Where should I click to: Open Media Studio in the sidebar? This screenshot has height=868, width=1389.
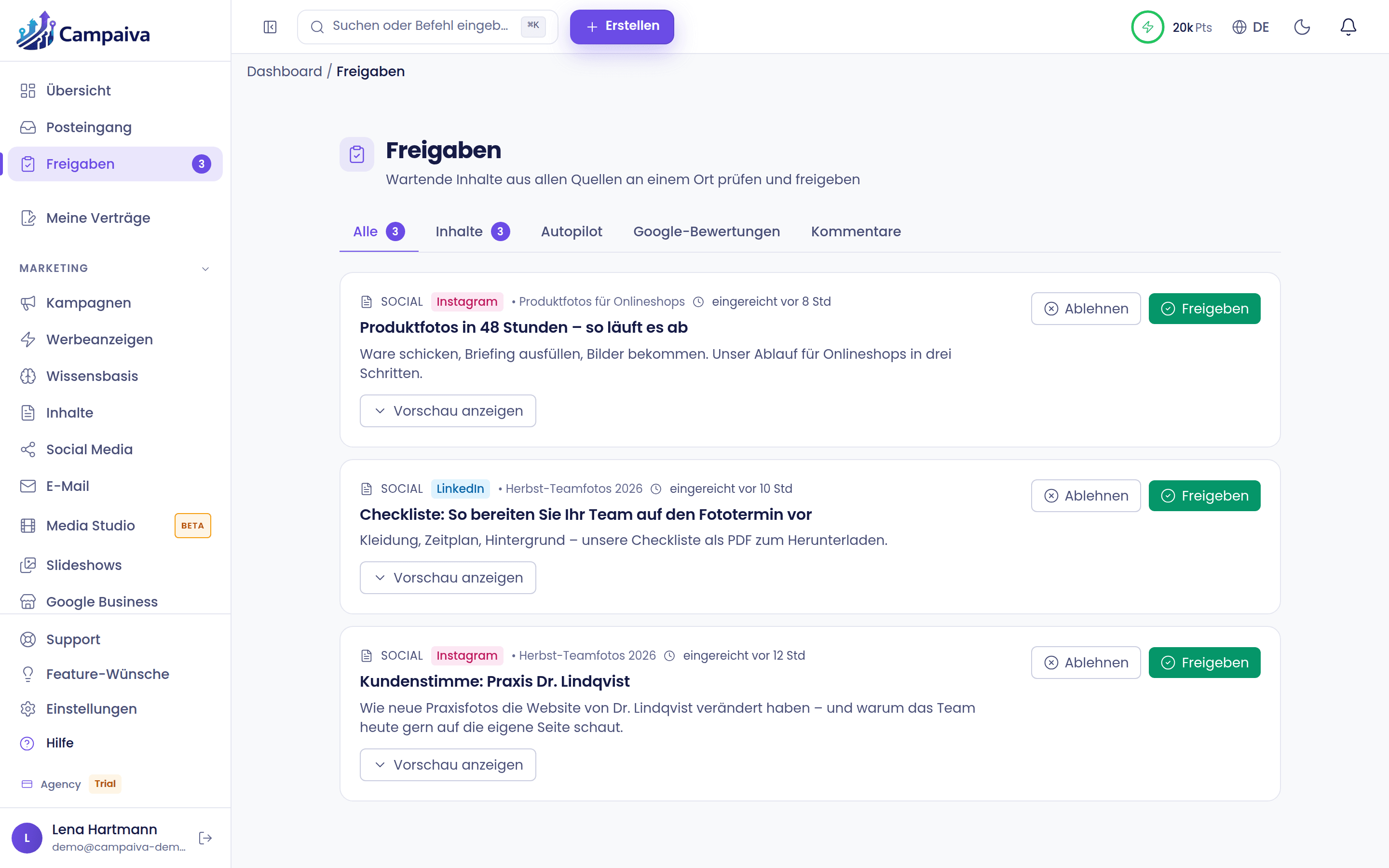[115, 525]
